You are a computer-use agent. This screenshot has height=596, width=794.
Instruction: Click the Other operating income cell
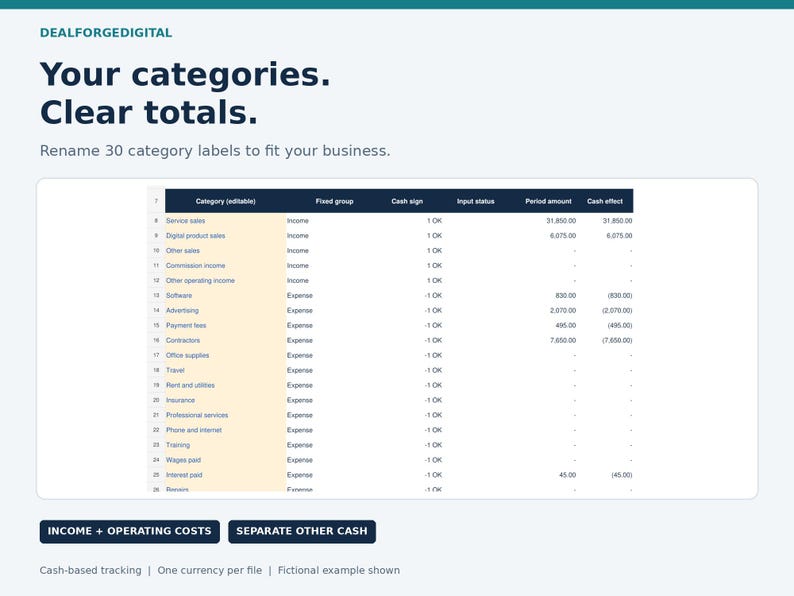[225, 281]
